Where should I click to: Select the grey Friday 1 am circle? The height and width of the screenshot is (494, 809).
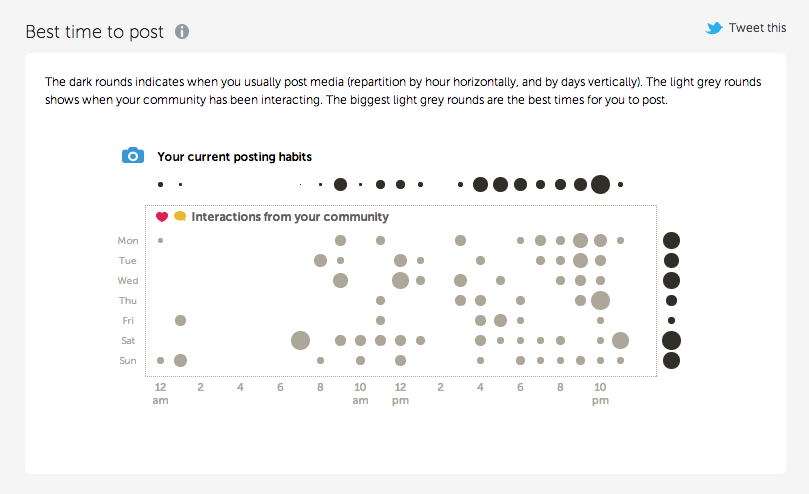180,321
